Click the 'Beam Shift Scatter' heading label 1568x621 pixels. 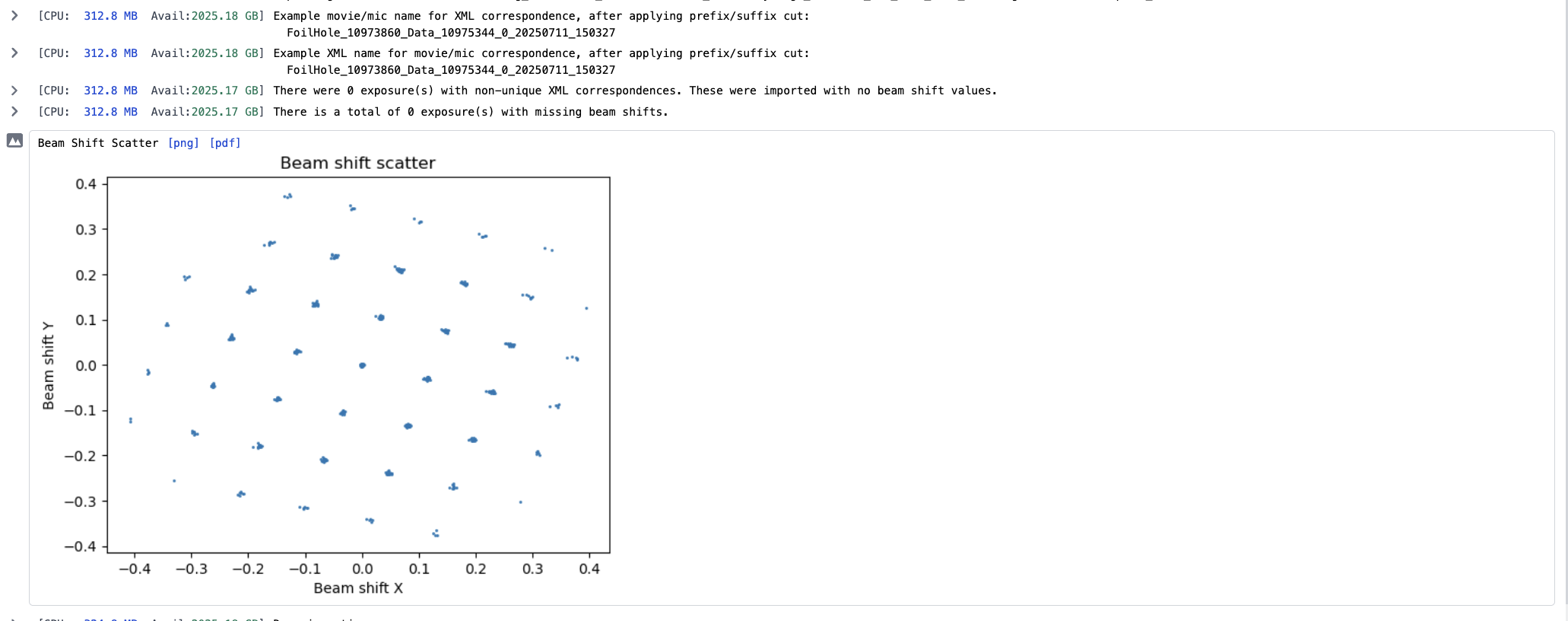[98, 143]
